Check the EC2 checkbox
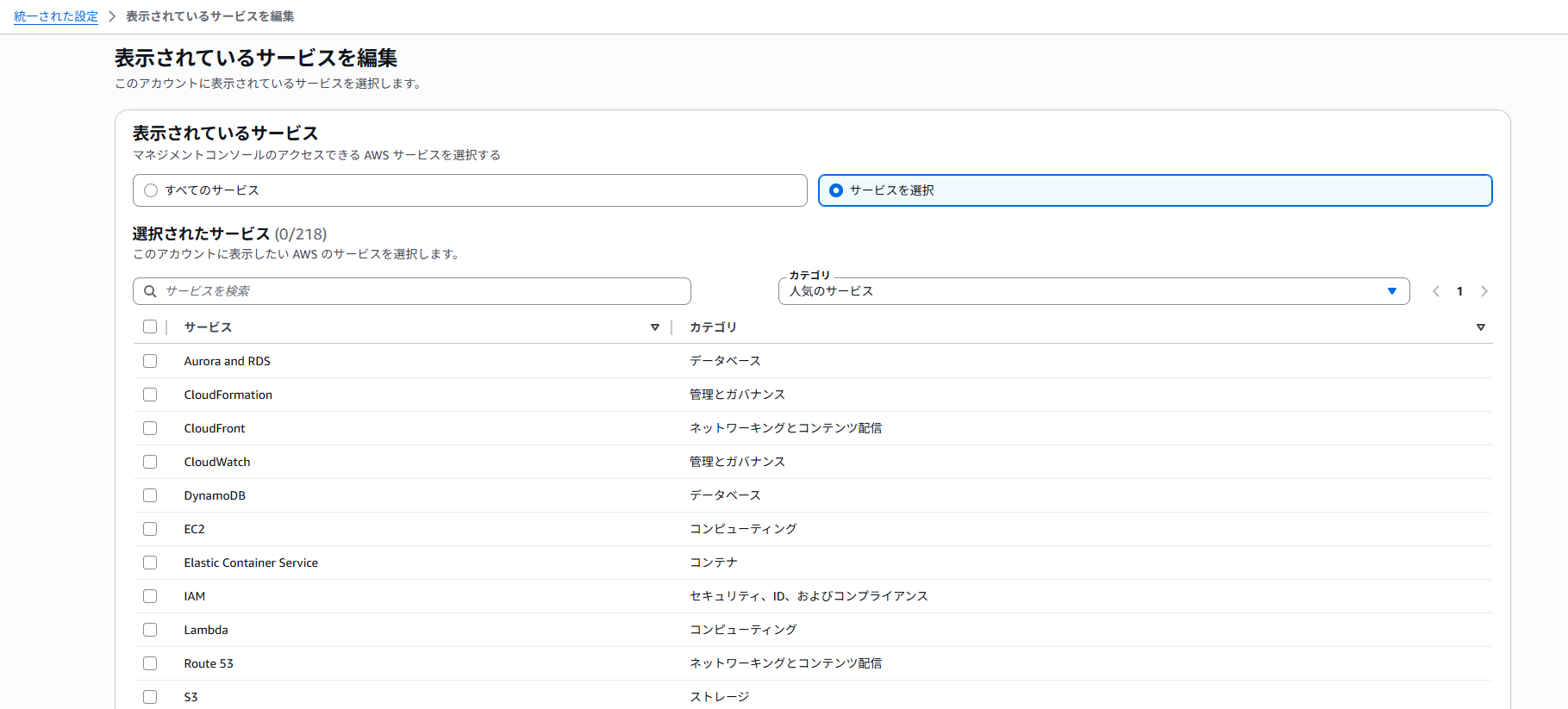Screen dimensions: 1568x709 click(150, 529)
